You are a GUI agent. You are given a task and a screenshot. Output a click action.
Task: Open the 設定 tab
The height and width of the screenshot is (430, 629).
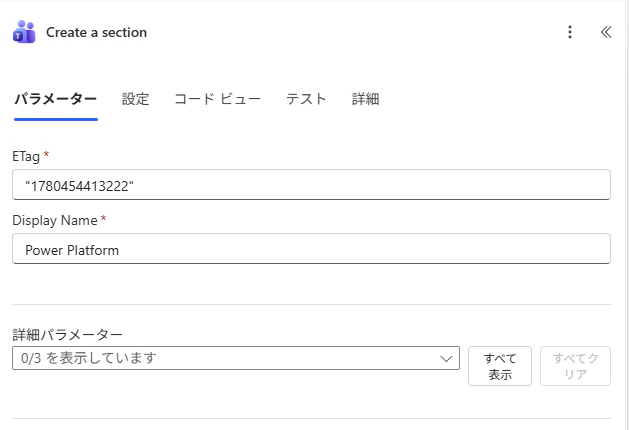(x=136, y=99)
